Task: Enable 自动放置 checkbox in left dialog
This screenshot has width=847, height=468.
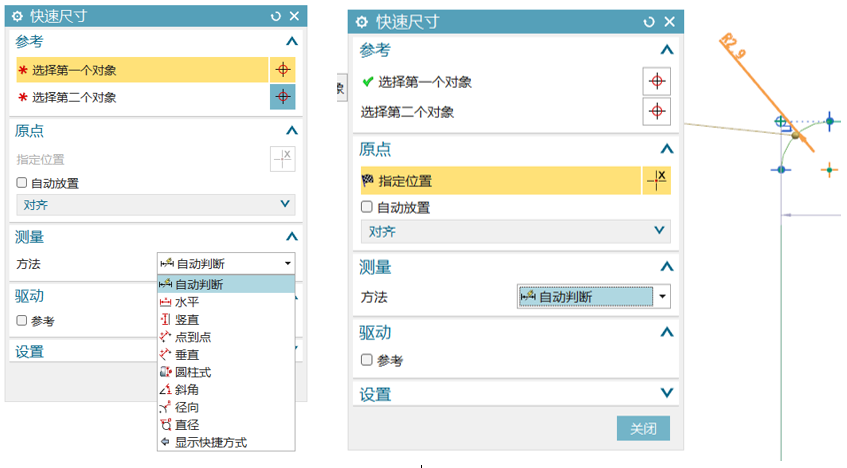Action: 22,183
